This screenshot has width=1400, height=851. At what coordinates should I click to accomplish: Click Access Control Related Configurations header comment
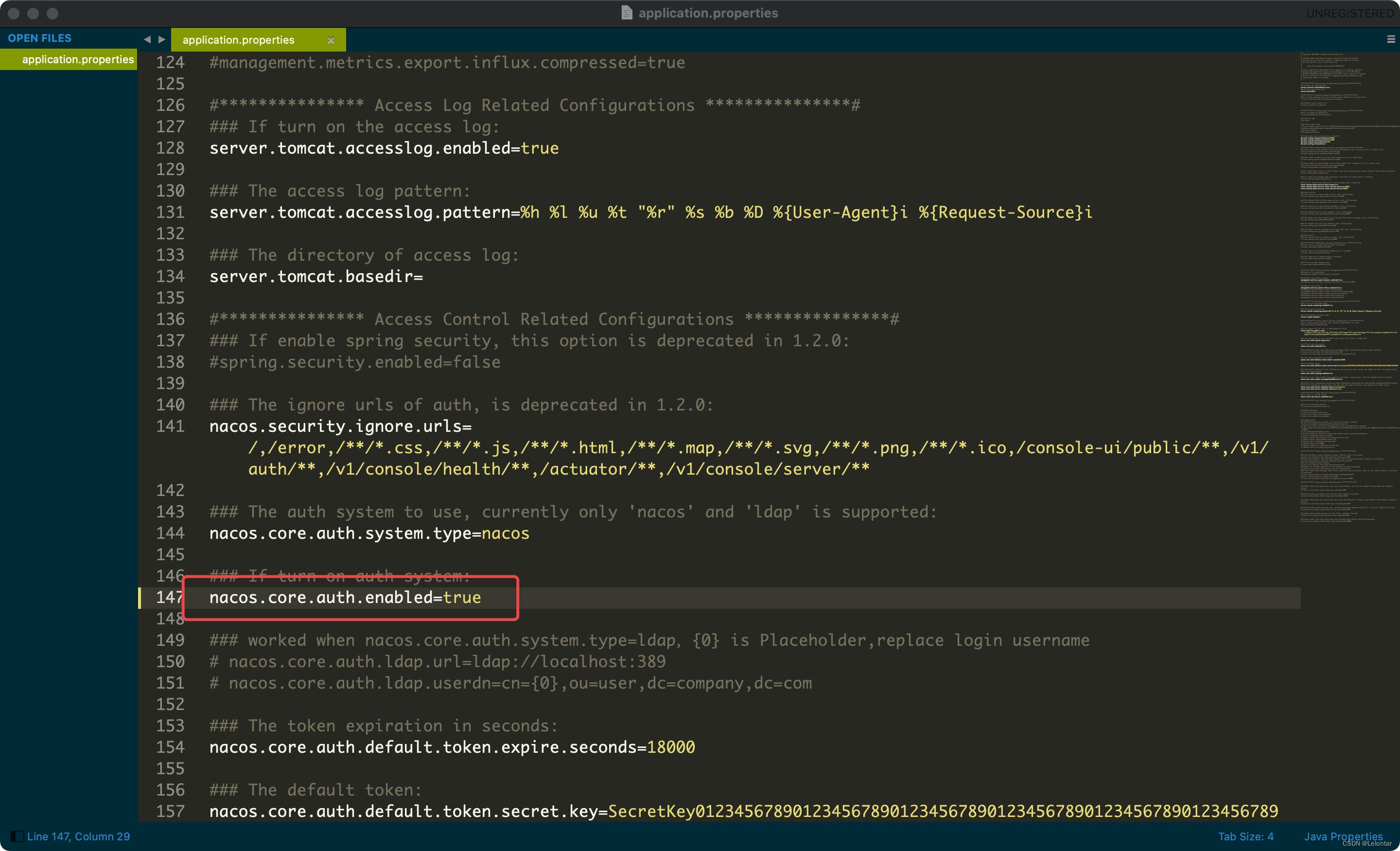554,319
